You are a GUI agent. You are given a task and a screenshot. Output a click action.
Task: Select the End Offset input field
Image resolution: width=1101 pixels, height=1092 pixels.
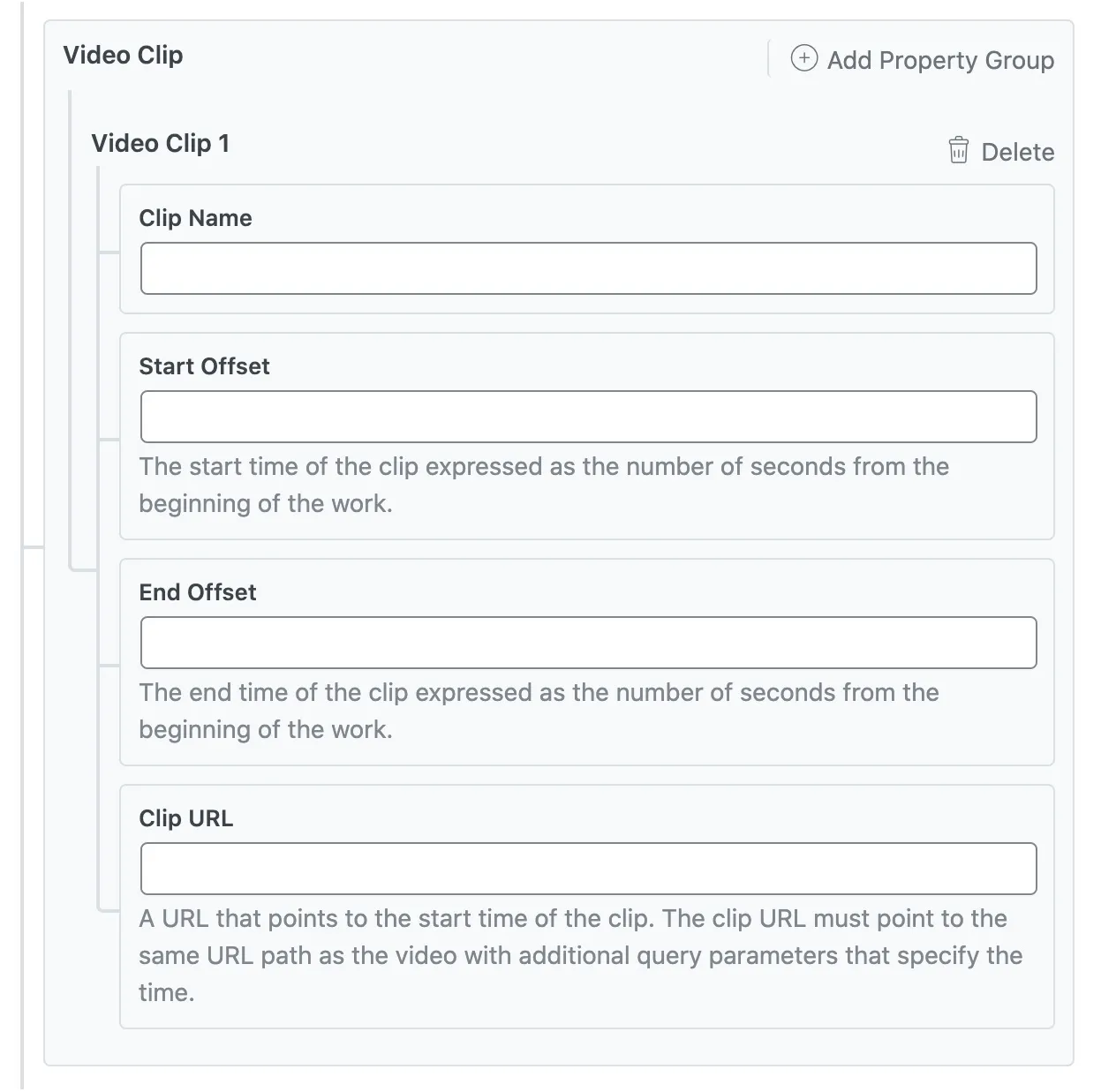click(x=588, y=643)
